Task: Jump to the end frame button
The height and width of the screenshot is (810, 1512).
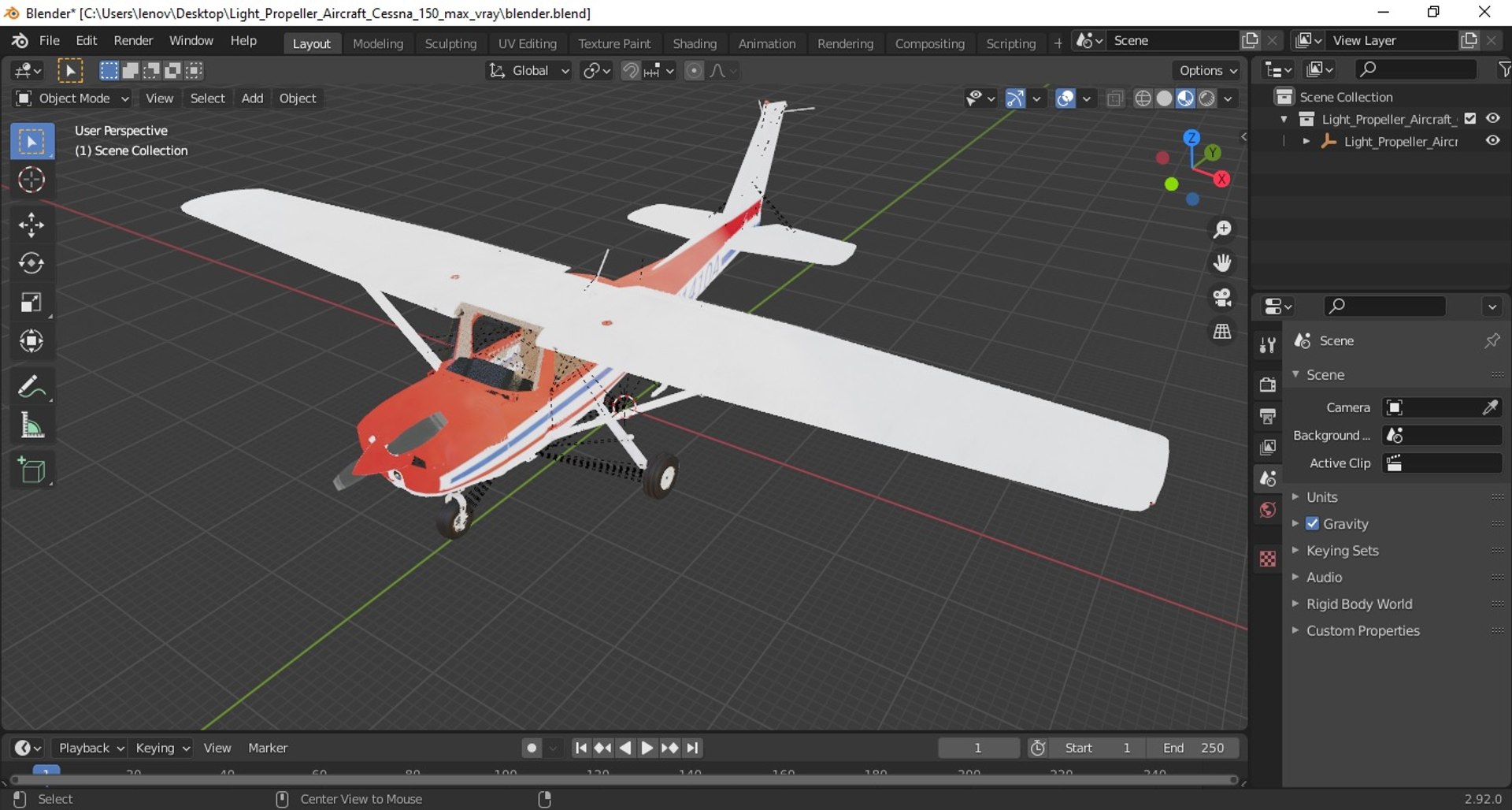Action: pyautogui.click(x=692, y=748)
